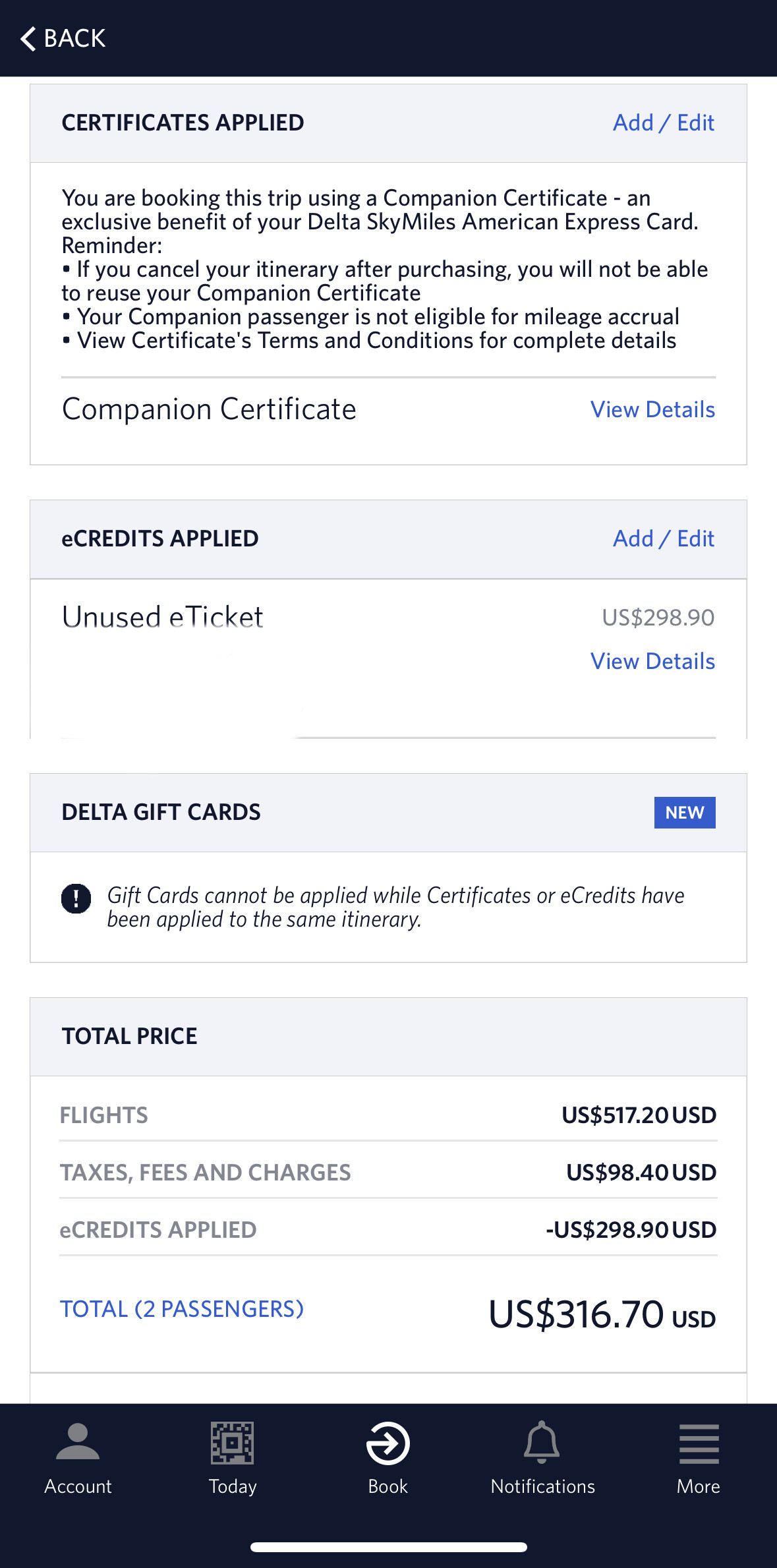The height and width of the screenshot is (1568, 777).
Task: Tap the gift card warning exclamation icon
Action: click(x=76, y=898)
